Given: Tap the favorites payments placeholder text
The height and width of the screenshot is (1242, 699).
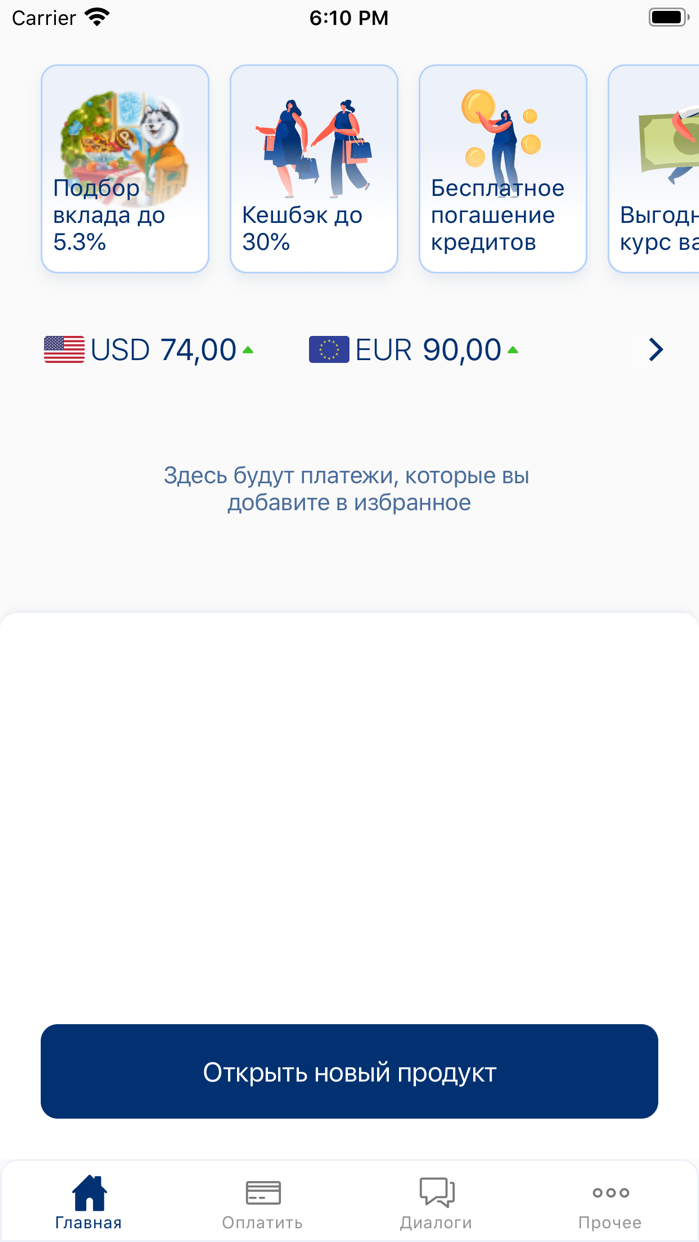Looking at the screenshot, I should tap(348, 489).
